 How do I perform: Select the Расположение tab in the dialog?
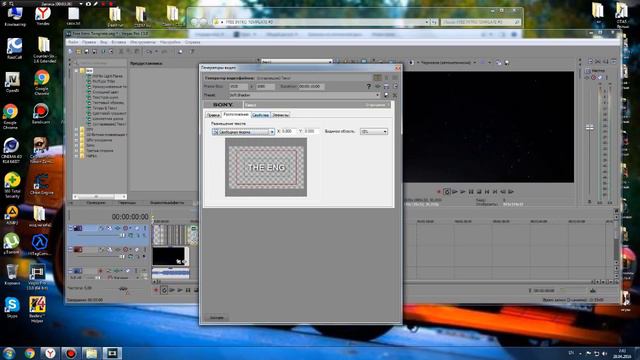236,115
